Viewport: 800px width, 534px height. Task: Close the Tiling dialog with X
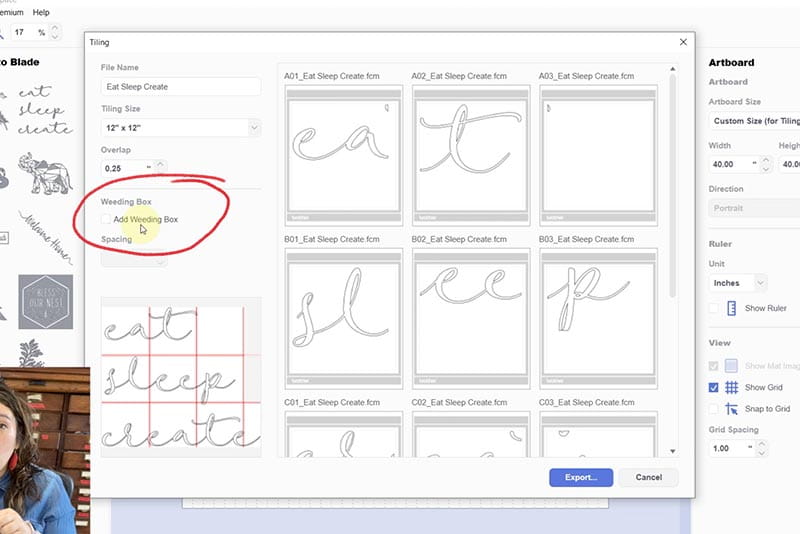(x=683, y=42)
